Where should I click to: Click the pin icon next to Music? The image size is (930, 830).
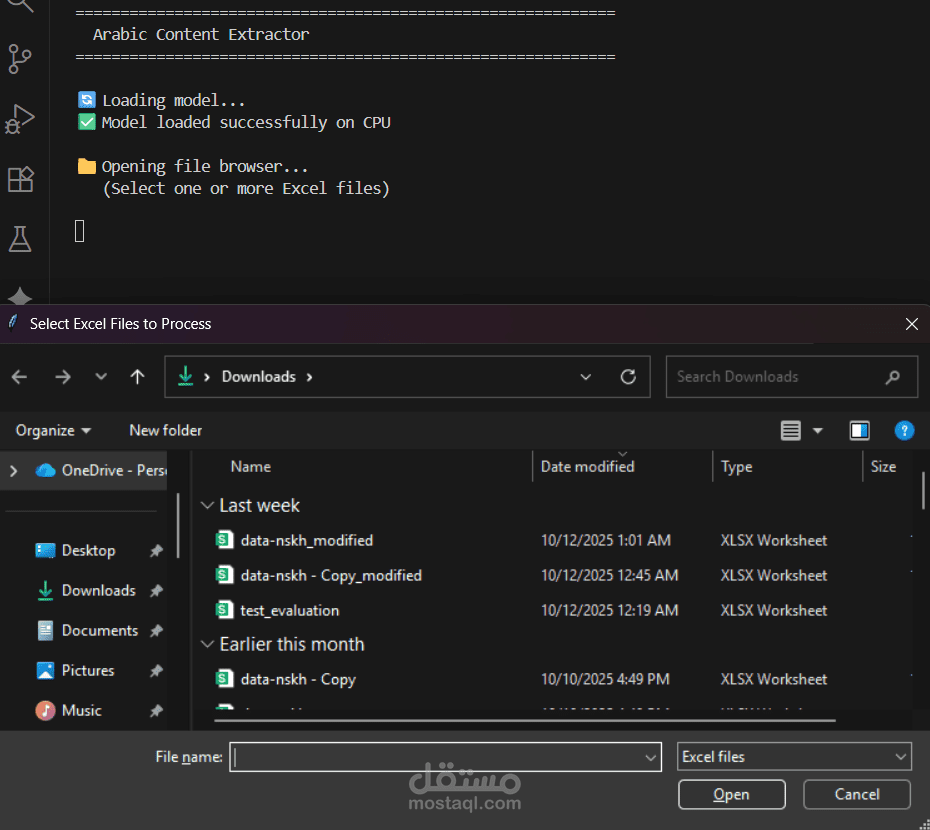click(156, 710)
